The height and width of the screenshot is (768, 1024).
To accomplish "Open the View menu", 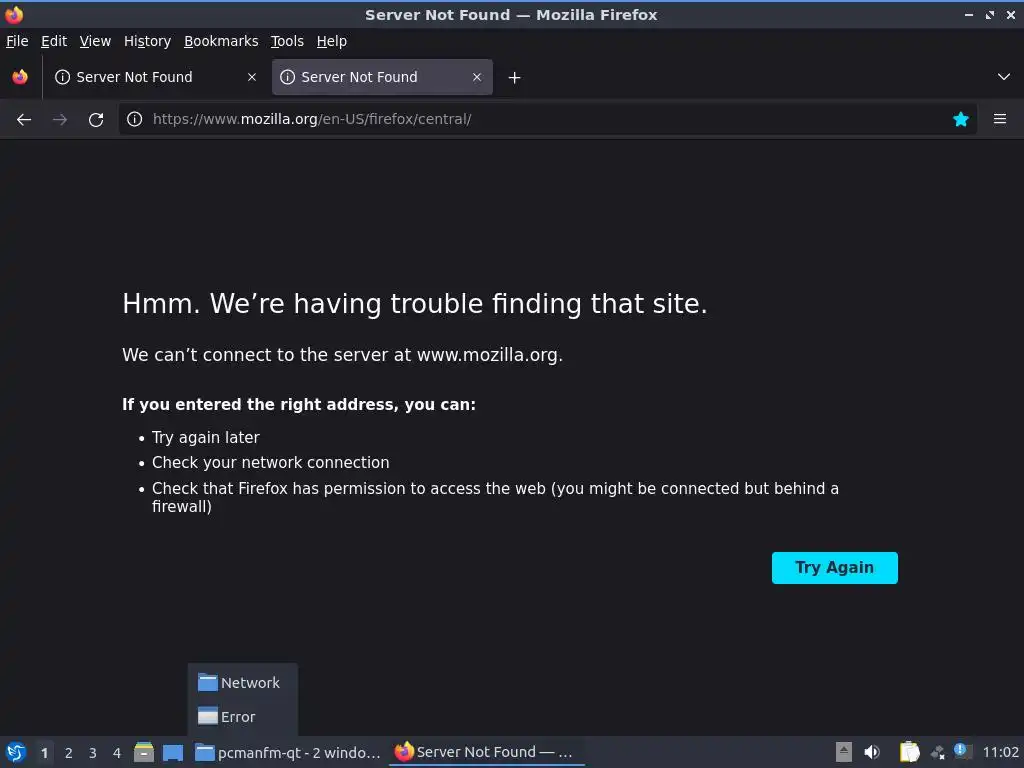I will point(95,41).
